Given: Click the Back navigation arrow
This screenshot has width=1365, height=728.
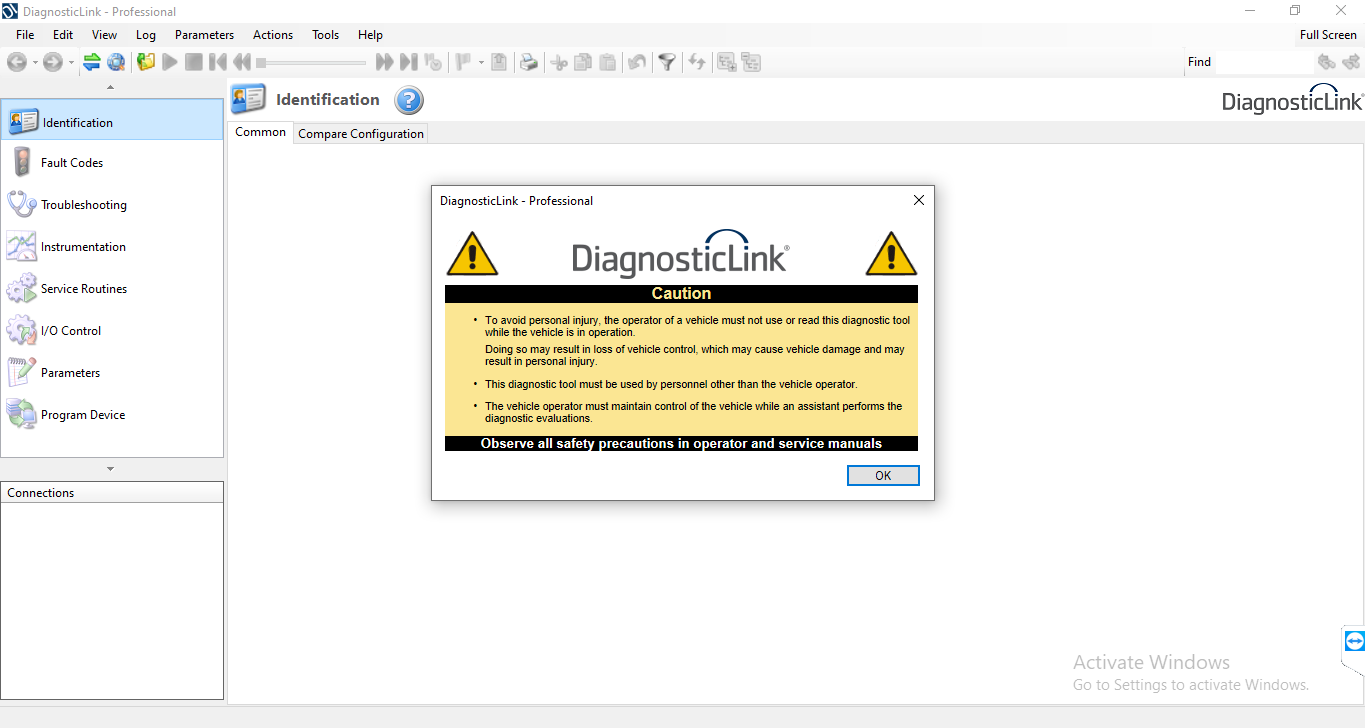Looking at the screenshot, I should tap(16, 62).
